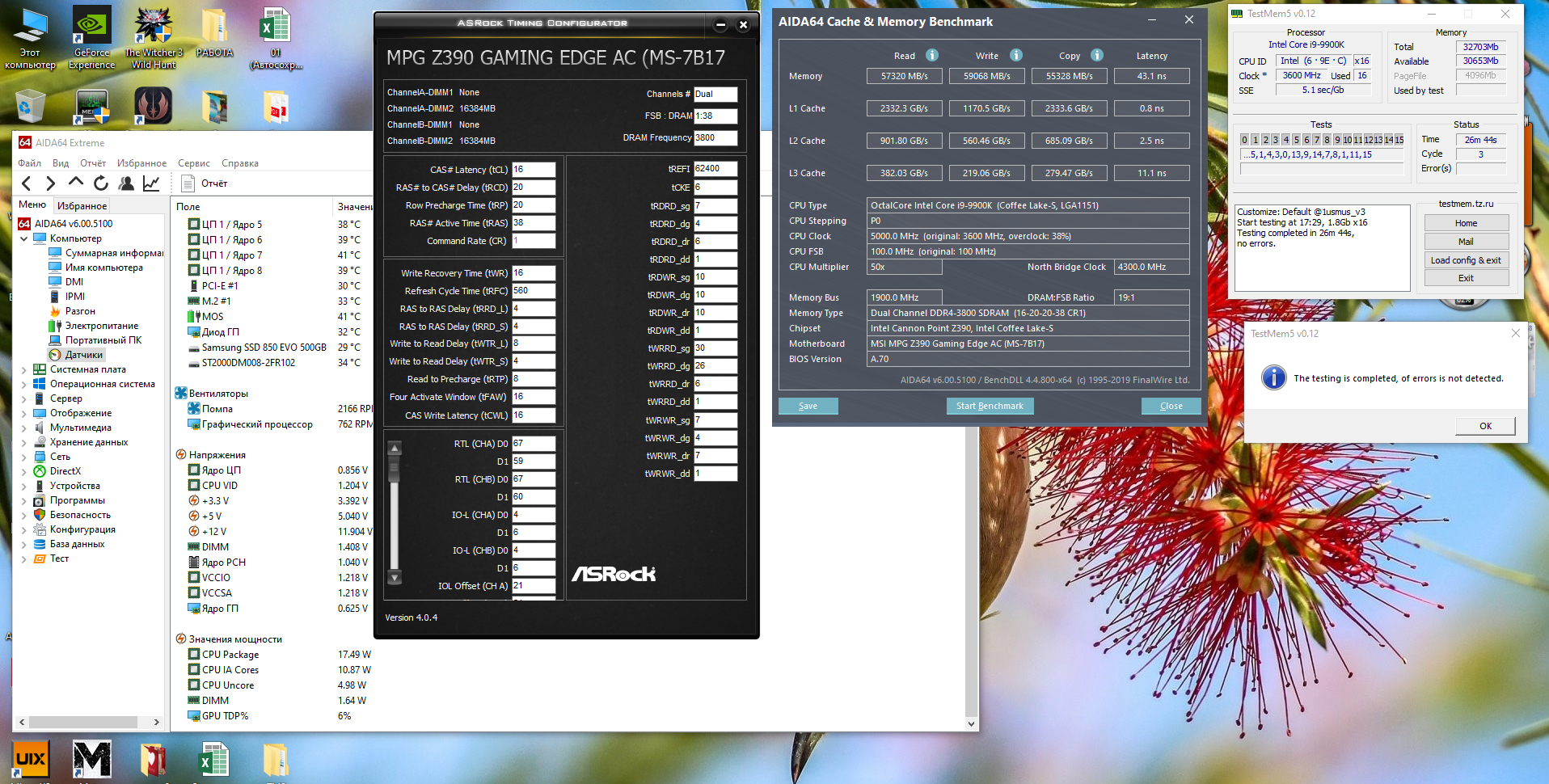
Task: Open the Recycle Bin on the desktop
Action: click(30, 106)
